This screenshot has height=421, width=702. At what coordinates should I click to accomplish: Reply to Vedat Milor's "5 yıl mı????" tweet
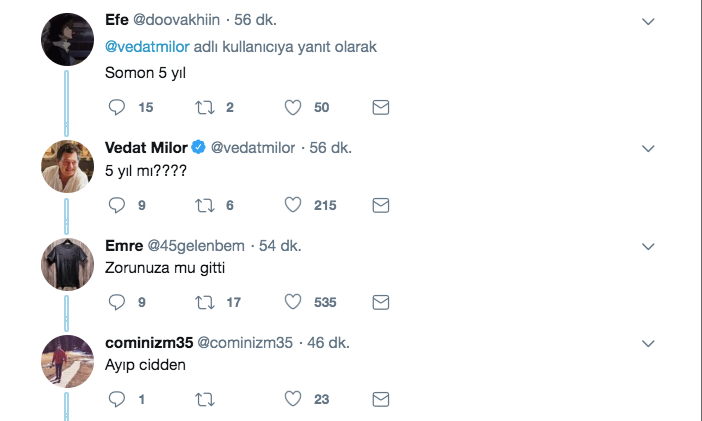click(117, 205)
